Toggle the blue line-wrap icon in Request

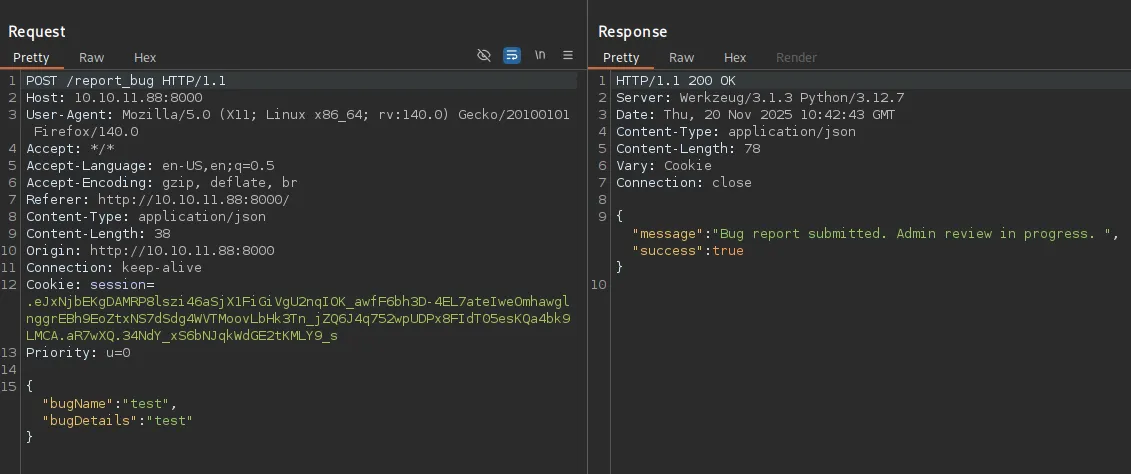[512, 56]
